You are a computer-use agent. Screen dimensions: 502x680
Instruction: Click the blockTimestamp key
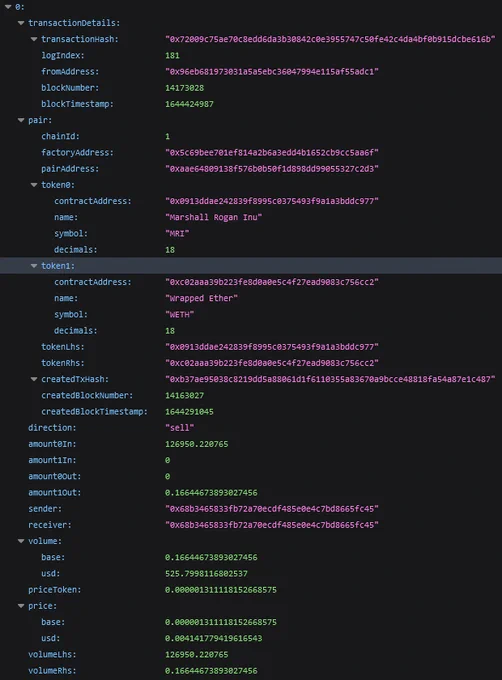(x=77, y=104)
